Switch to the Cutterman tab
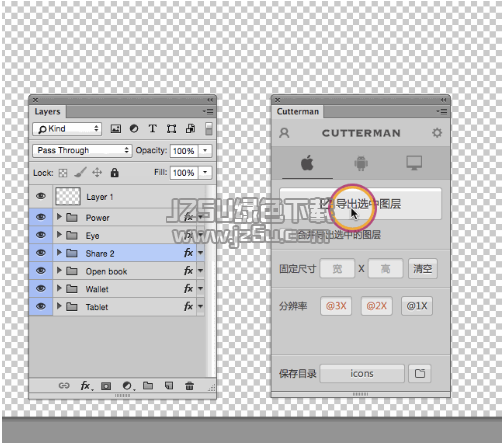Screen dimensions: 503x443 point(298,111)
